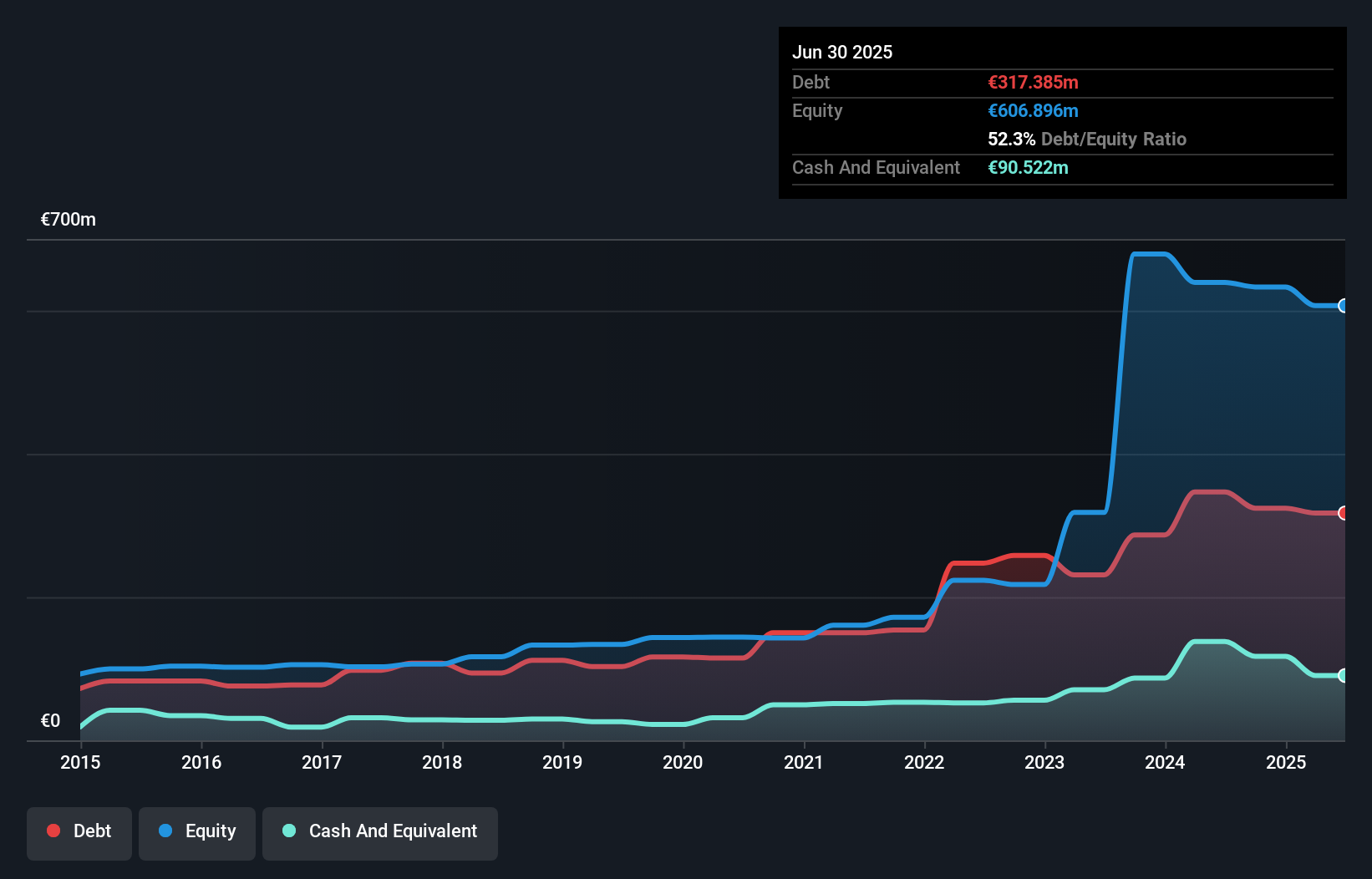Click the red dot inside the Debt chip
This screenshot has height=879, width=1372.
[53, 831]
